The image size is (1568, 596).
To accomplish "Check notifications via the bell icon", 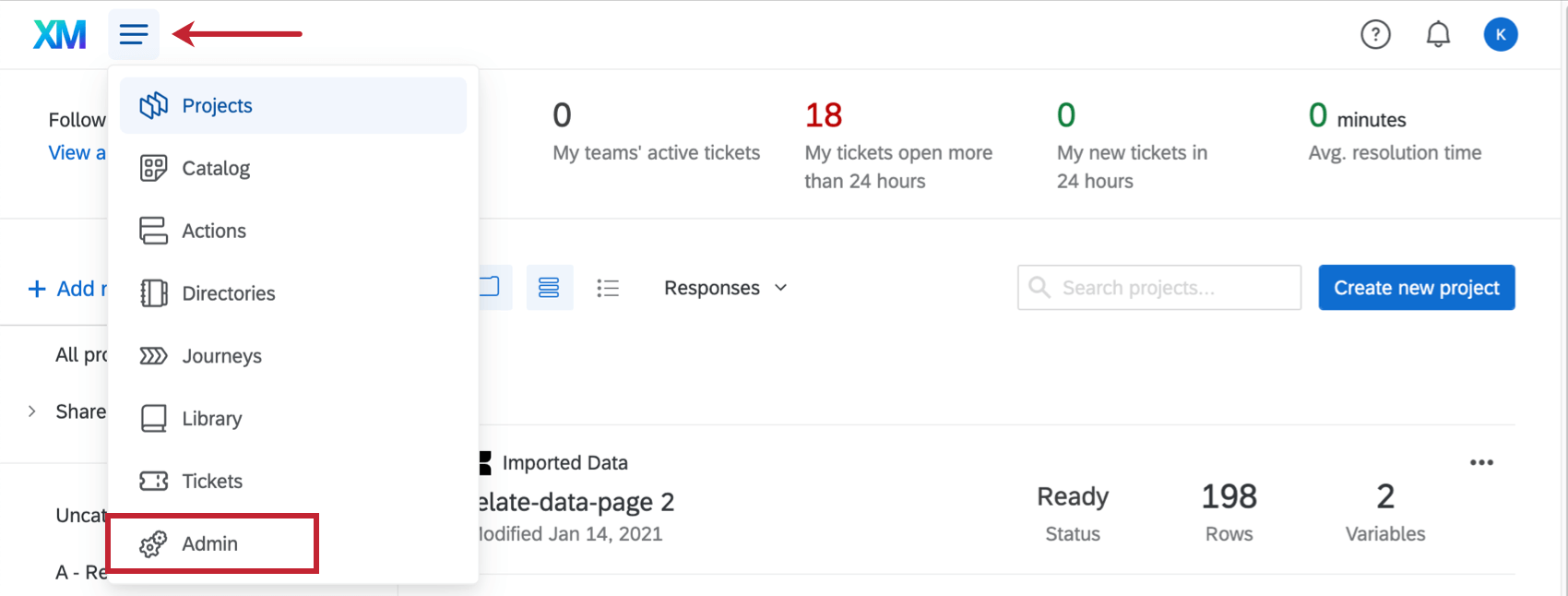I will (1438, 34).
